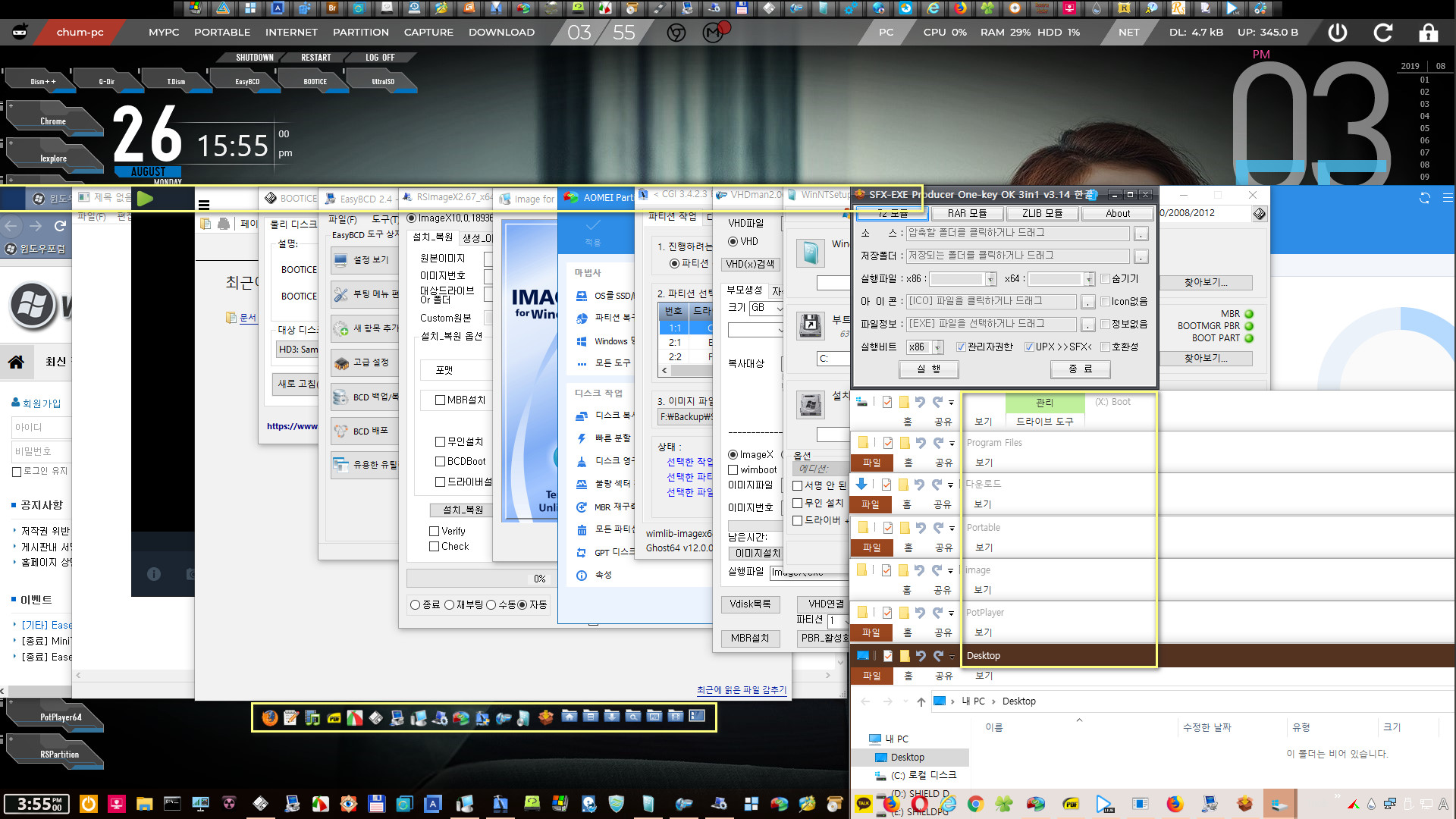Click 불량 섹터 icon in AOMEI
The height and width of the screenshot is (819, 1456).
[x=582, y=484]
